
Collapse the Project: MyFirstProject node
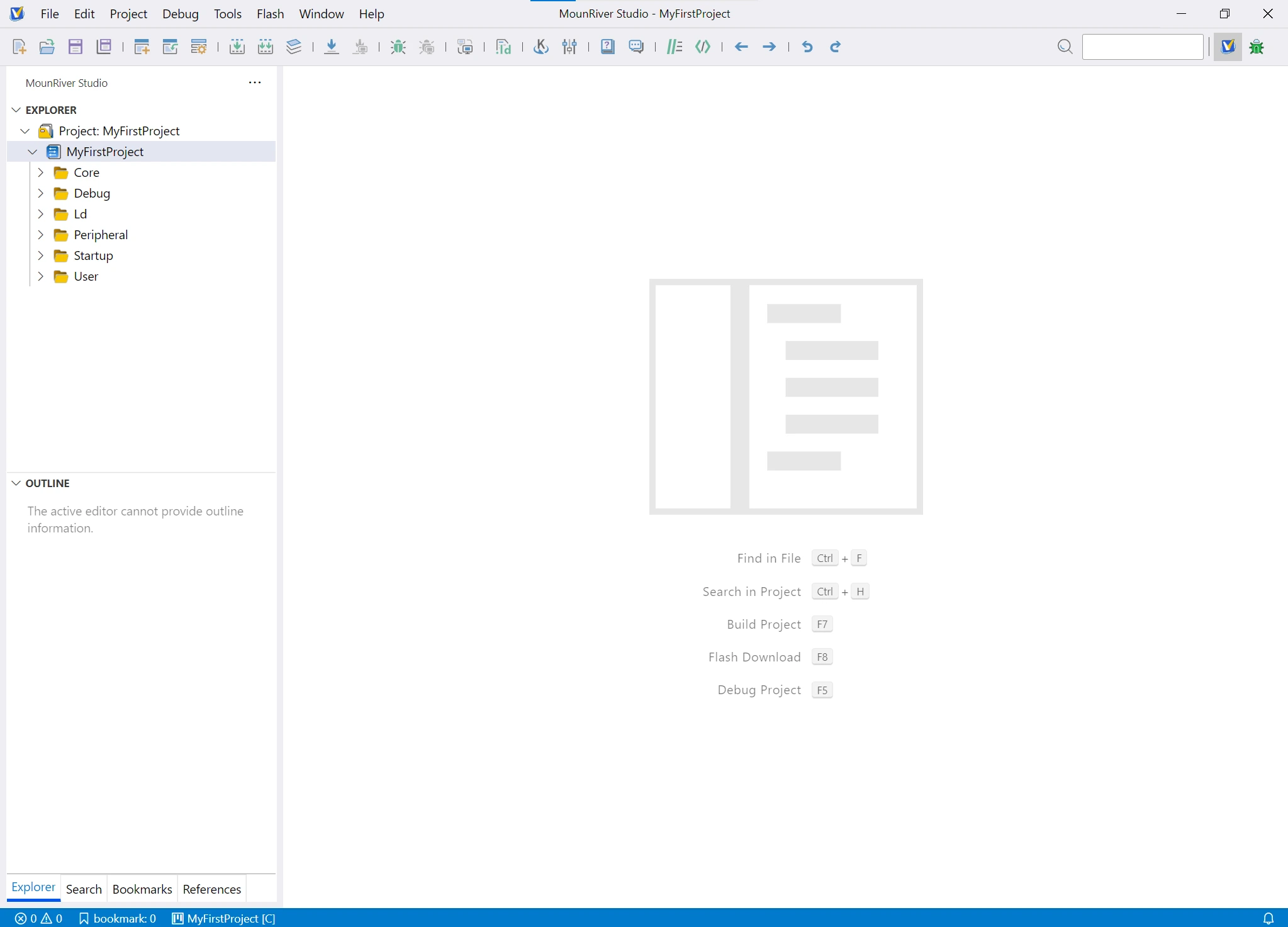[25, 131]
